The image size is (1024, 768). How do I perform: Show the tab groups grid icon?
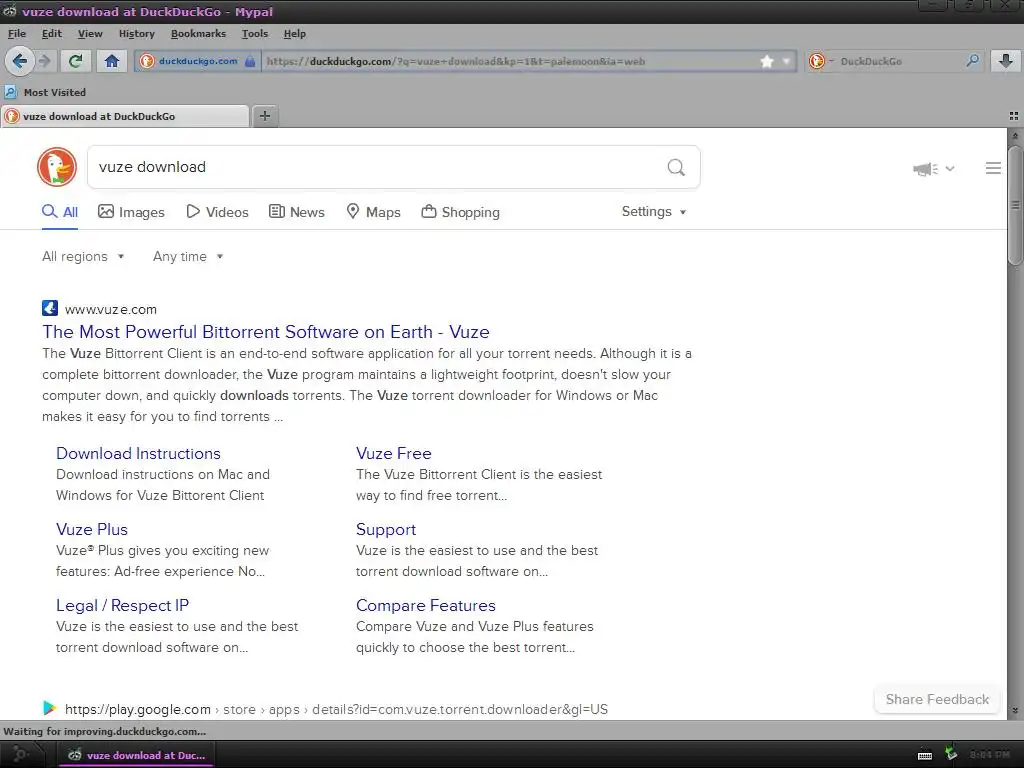click(x=1014, y=116)
